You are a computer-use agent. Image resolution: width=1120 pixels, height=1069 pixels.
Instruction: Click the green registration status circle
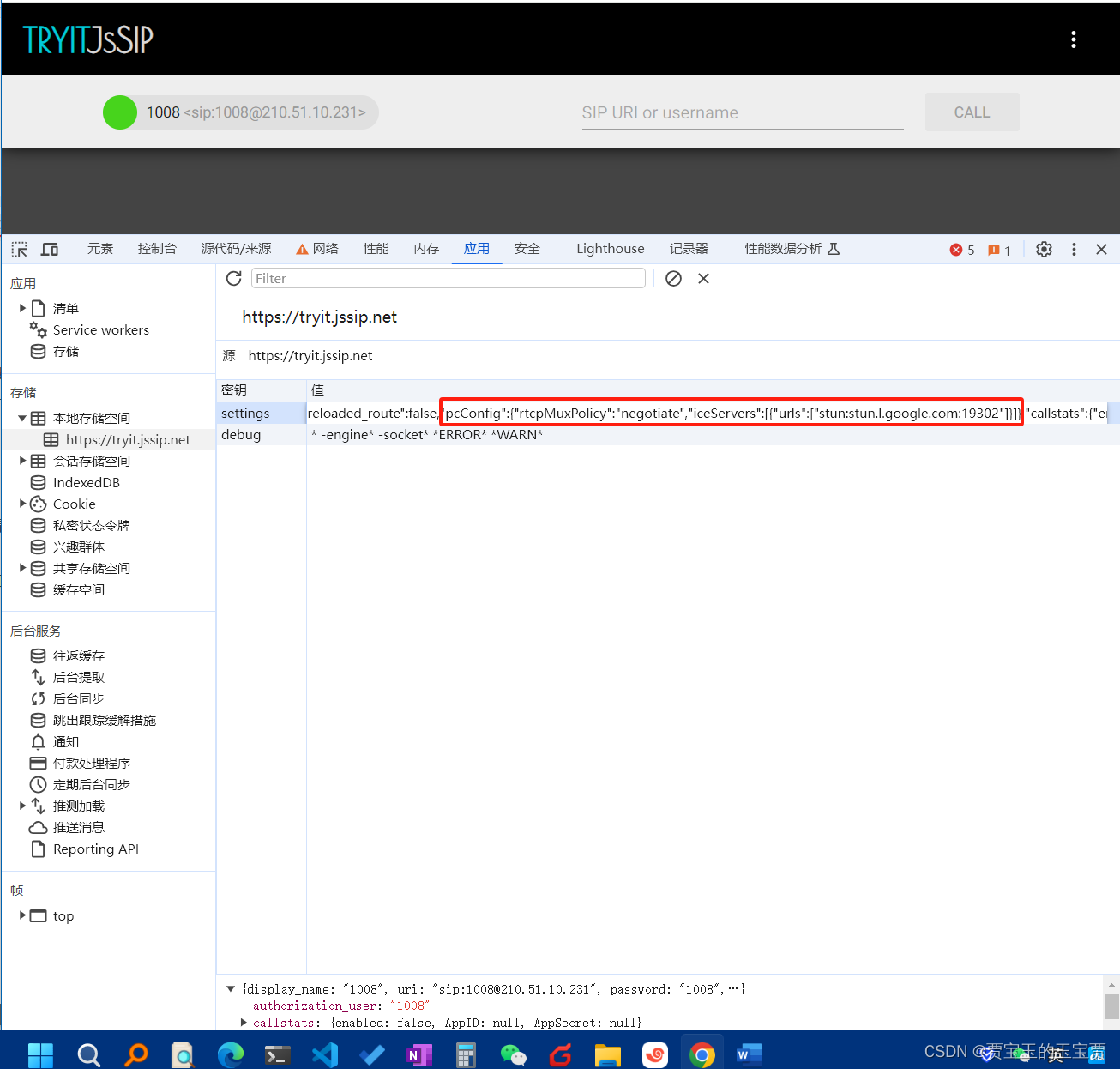pos(120,112)
